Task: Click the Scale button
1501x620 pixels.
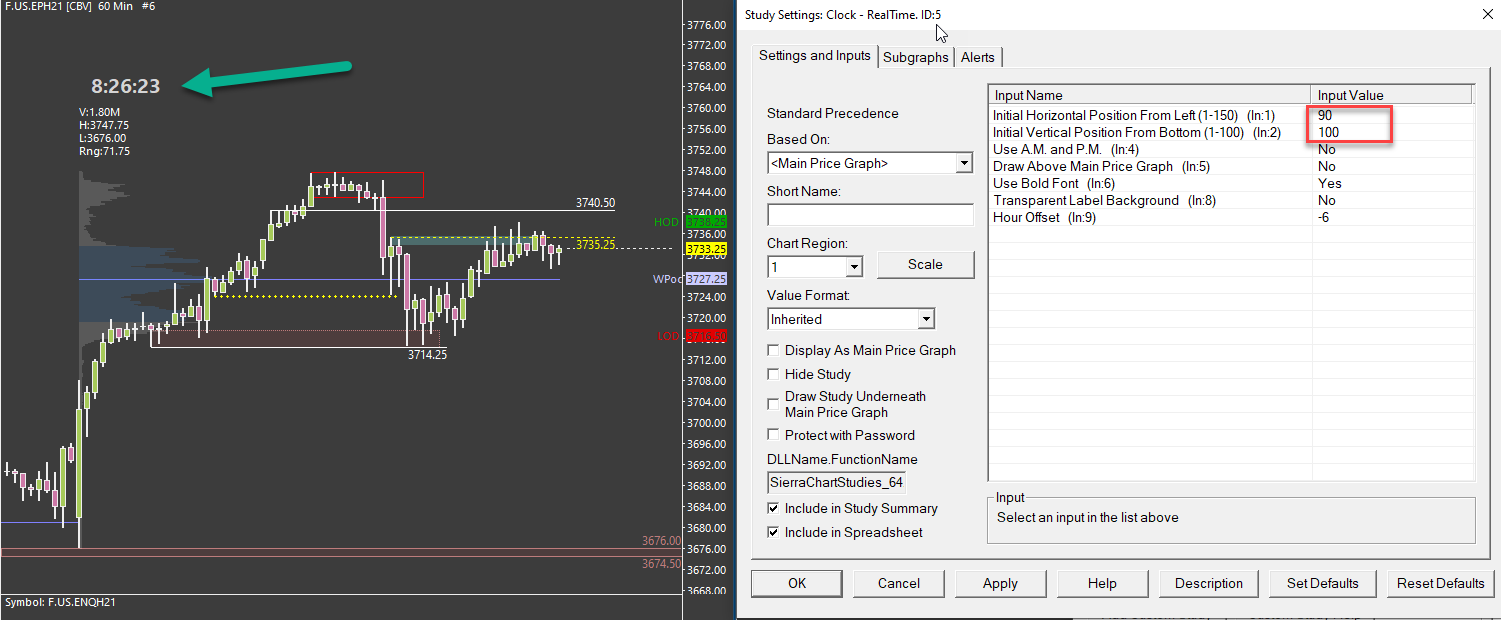Action: 925,265
